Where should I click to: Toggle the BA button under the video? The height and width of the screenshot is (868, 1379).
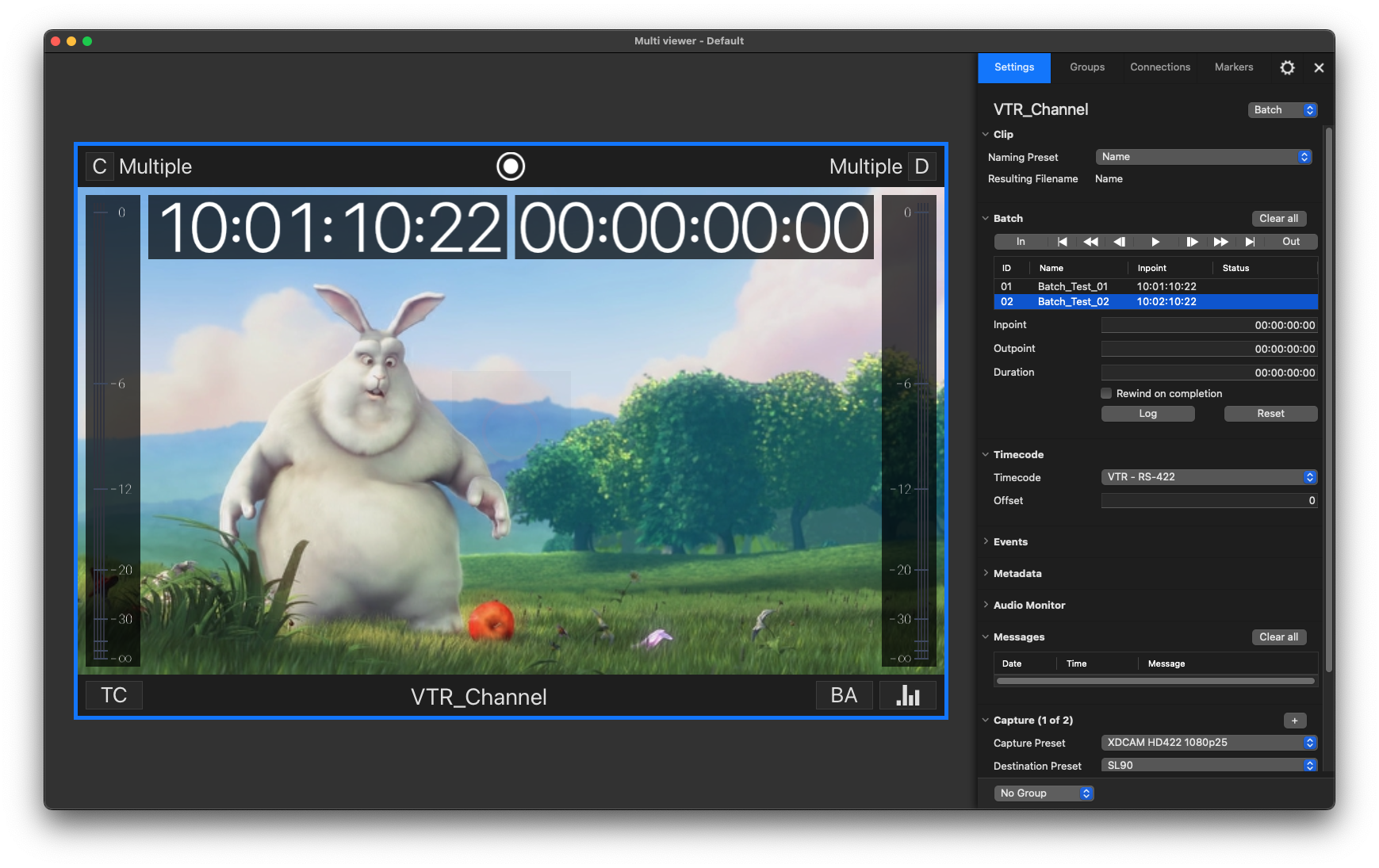pos(844,695)
